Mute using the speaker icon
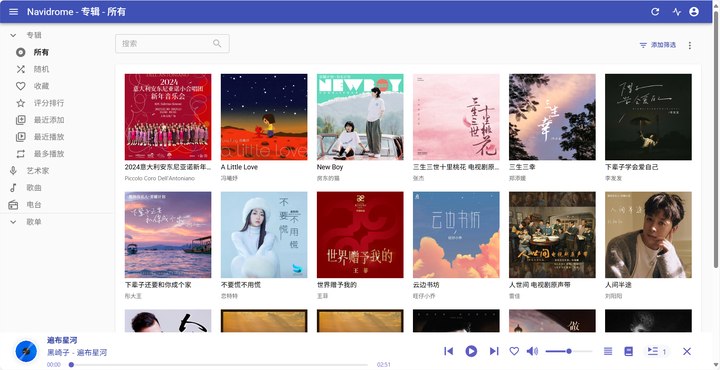This screenshot has width=720, height=370. click(x=532, y=351)
